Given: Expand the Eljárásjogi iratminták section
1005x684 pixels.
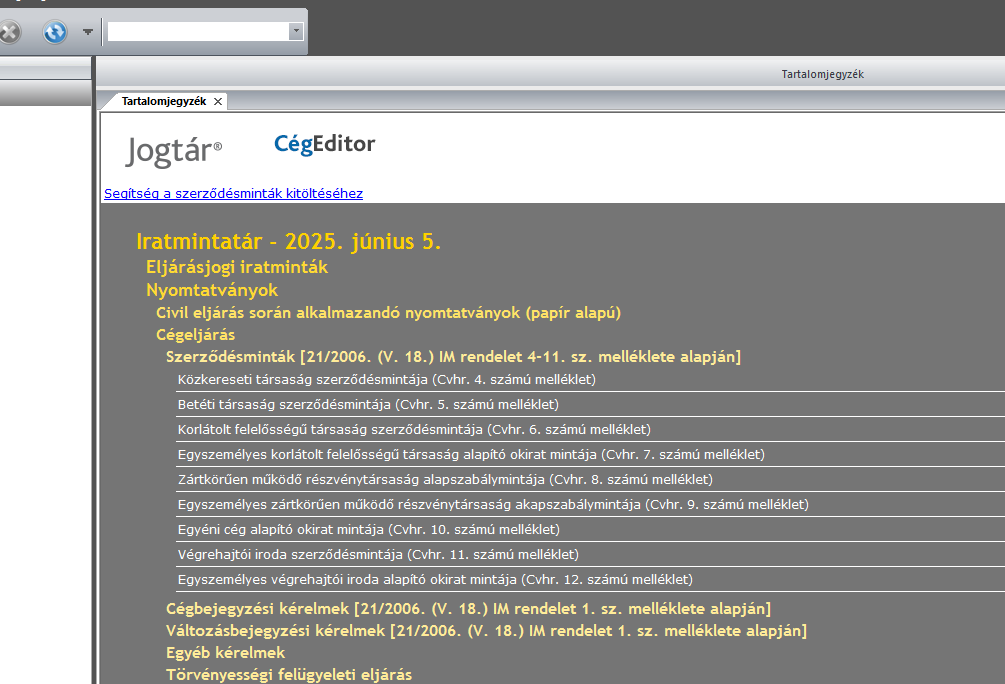Looking at the screenshot, I should [x=236, y=267].
